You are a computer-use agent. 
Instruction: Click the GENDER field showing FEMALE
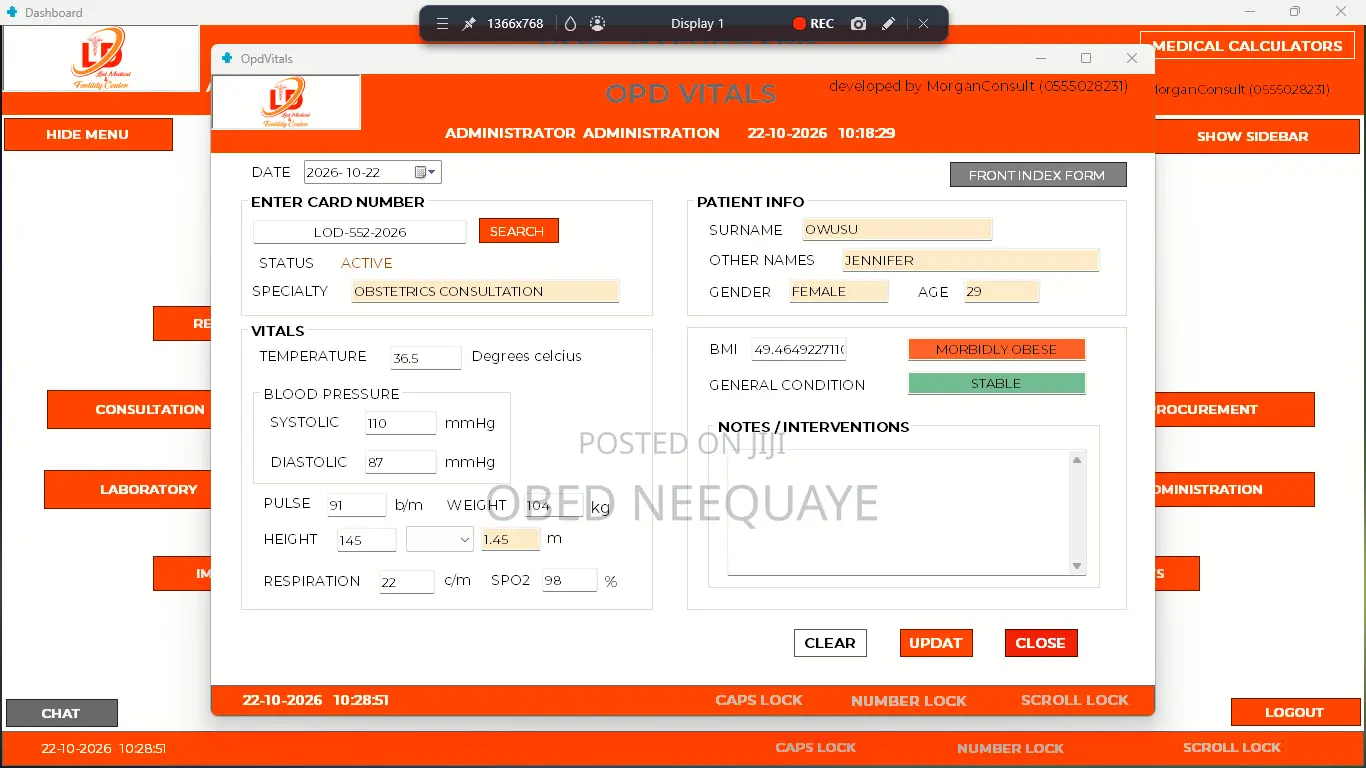[839, 291]
